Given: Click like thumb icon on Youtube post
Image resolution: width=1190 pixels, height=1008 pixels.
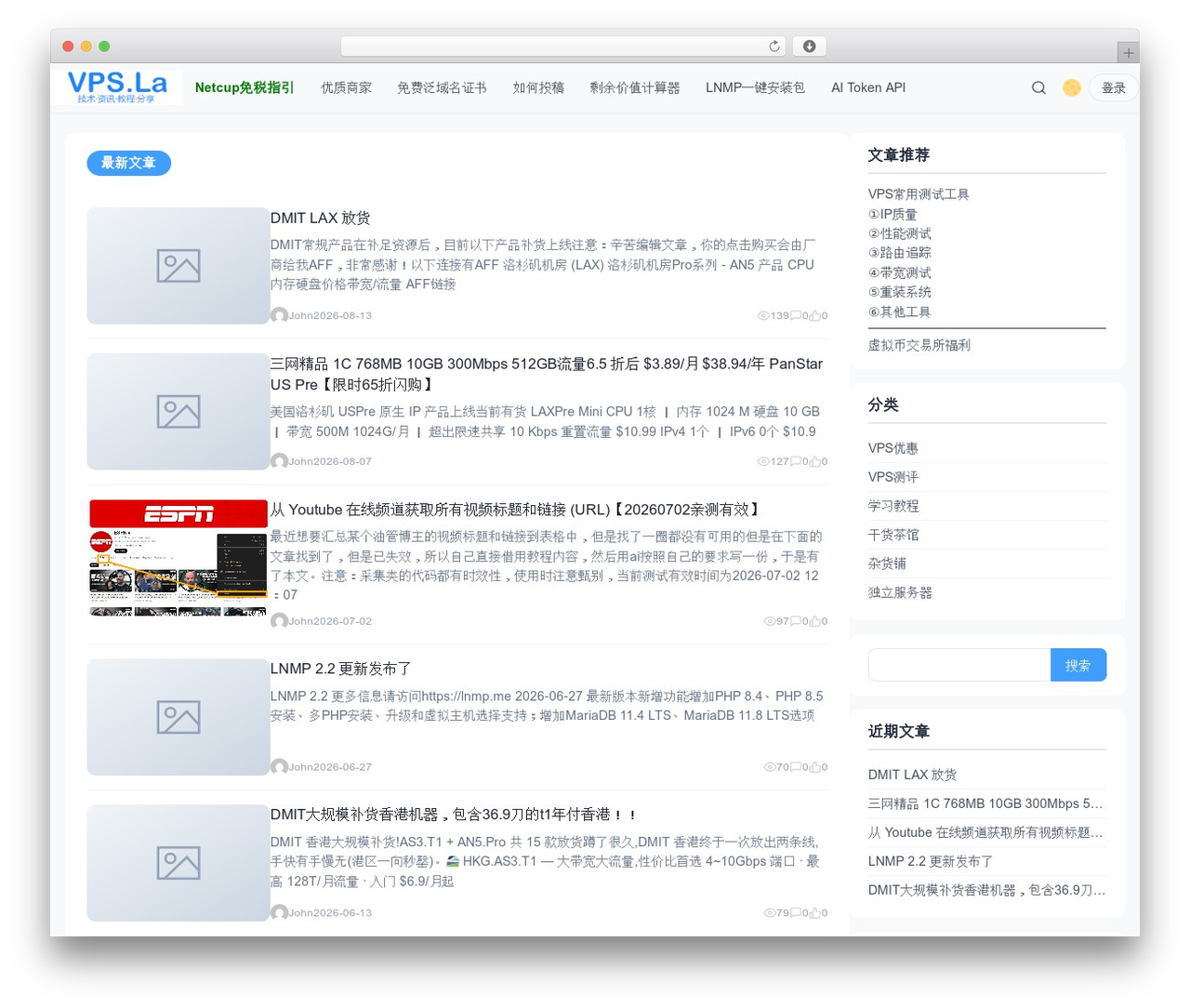Looking at the screenshot, I should click(815, 621).
